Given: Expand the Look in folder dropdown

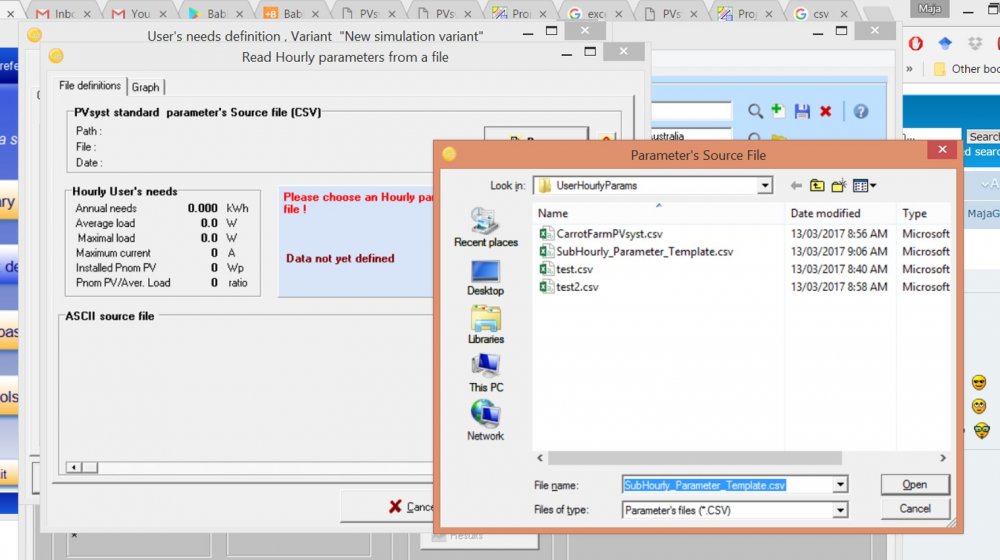Looking at the screenshot, I should pyautogui.click(x=765, y=186).
